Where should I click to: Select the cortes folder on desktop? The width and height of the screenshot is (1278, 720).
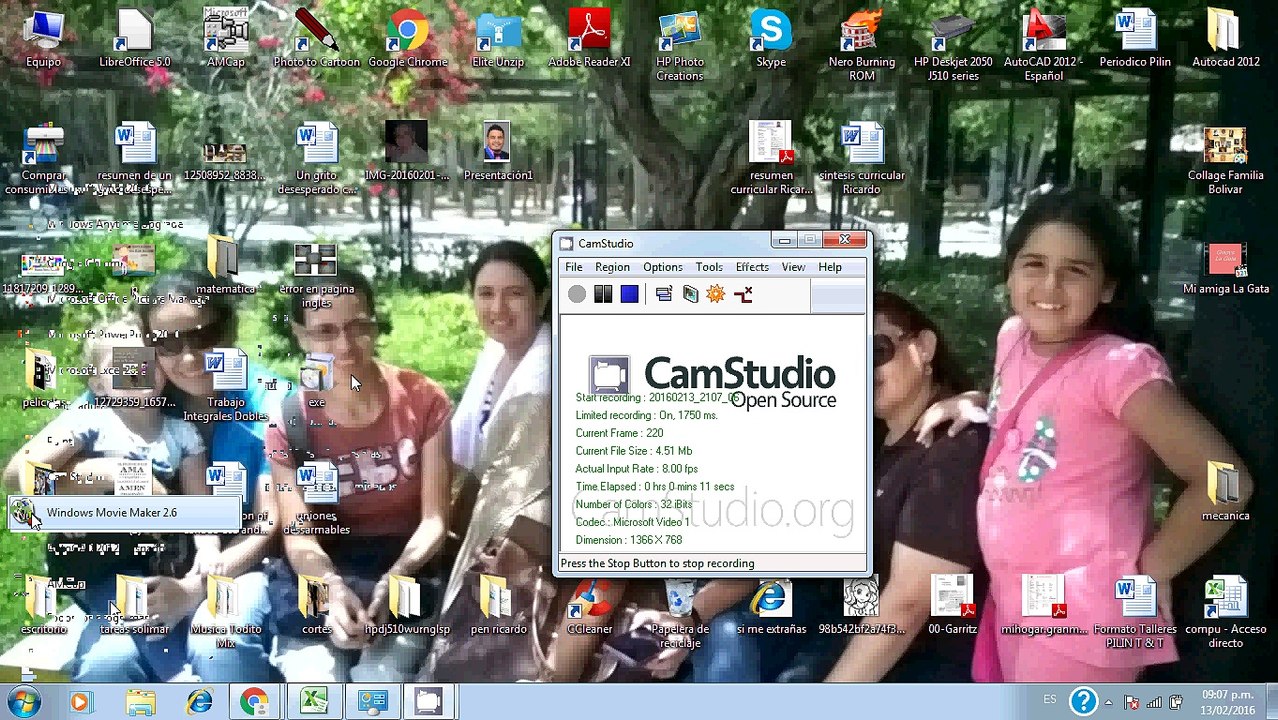tap(317, 606)
